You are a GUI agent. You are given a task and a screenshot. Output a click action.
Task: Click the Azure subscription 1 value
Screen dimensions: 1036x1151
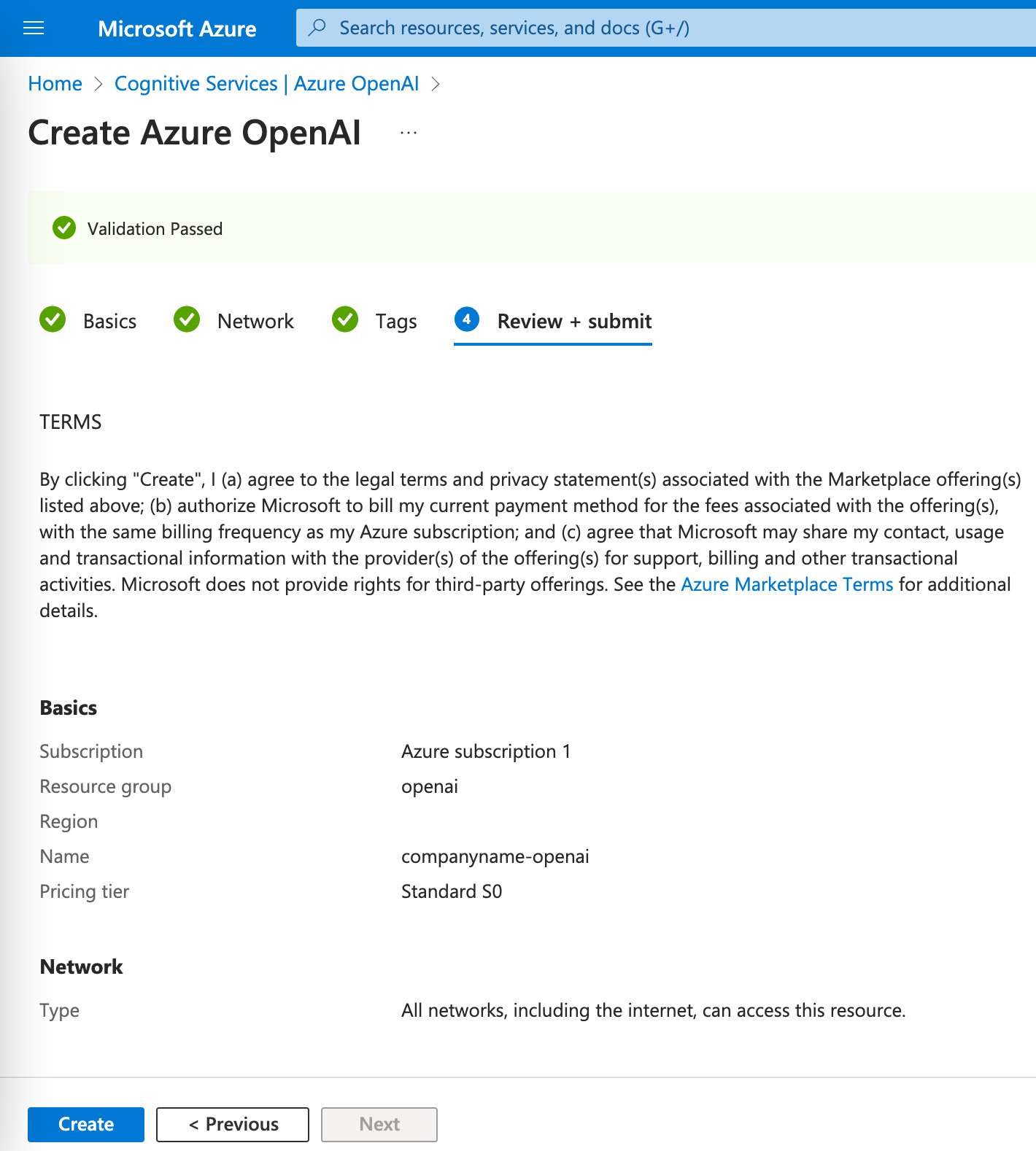click(x=486, y=751)
